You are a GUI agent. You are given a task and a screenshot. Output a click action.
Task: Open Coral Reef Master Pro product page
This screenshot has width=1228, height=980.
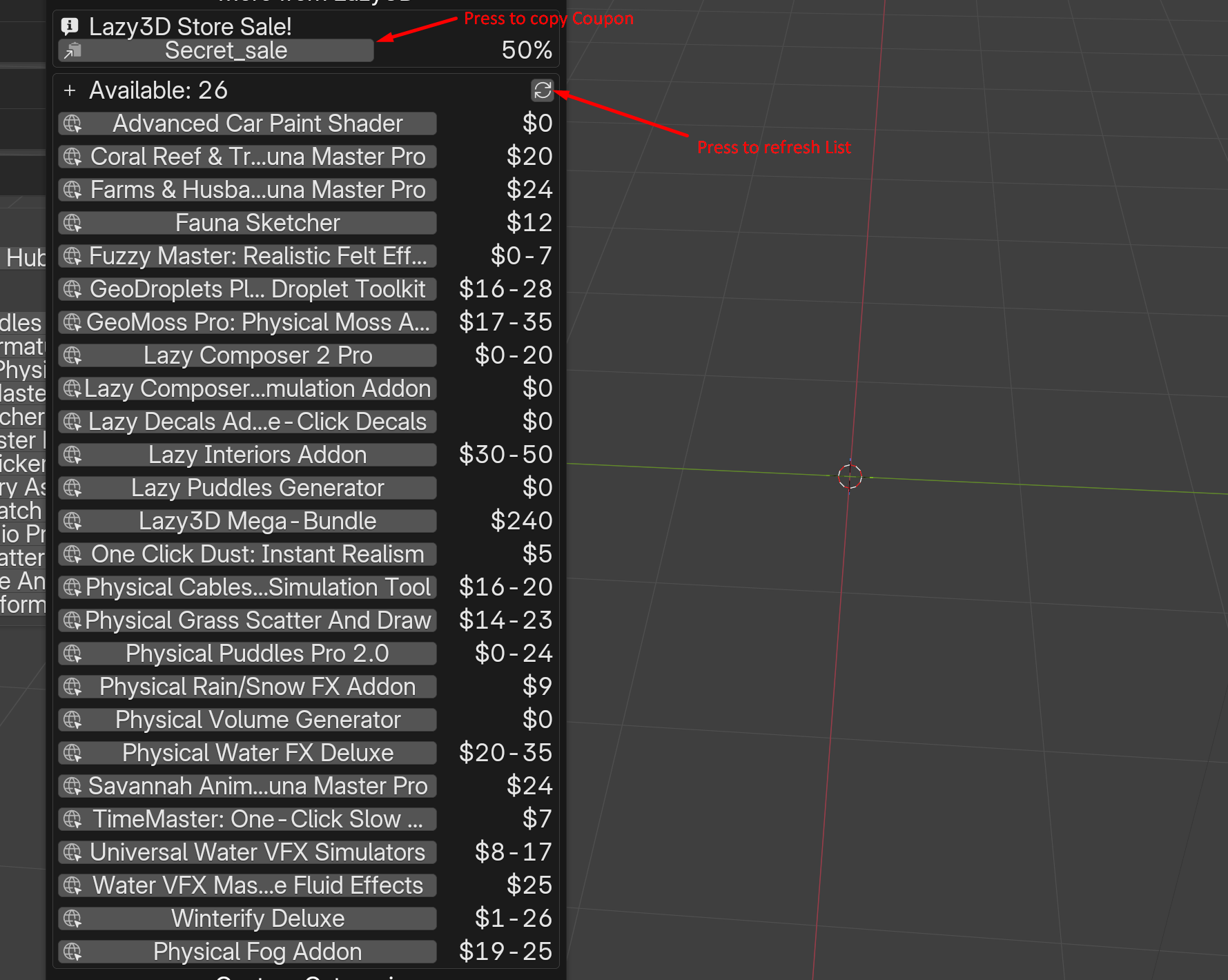pyautogui.click(x=247, y=157)
